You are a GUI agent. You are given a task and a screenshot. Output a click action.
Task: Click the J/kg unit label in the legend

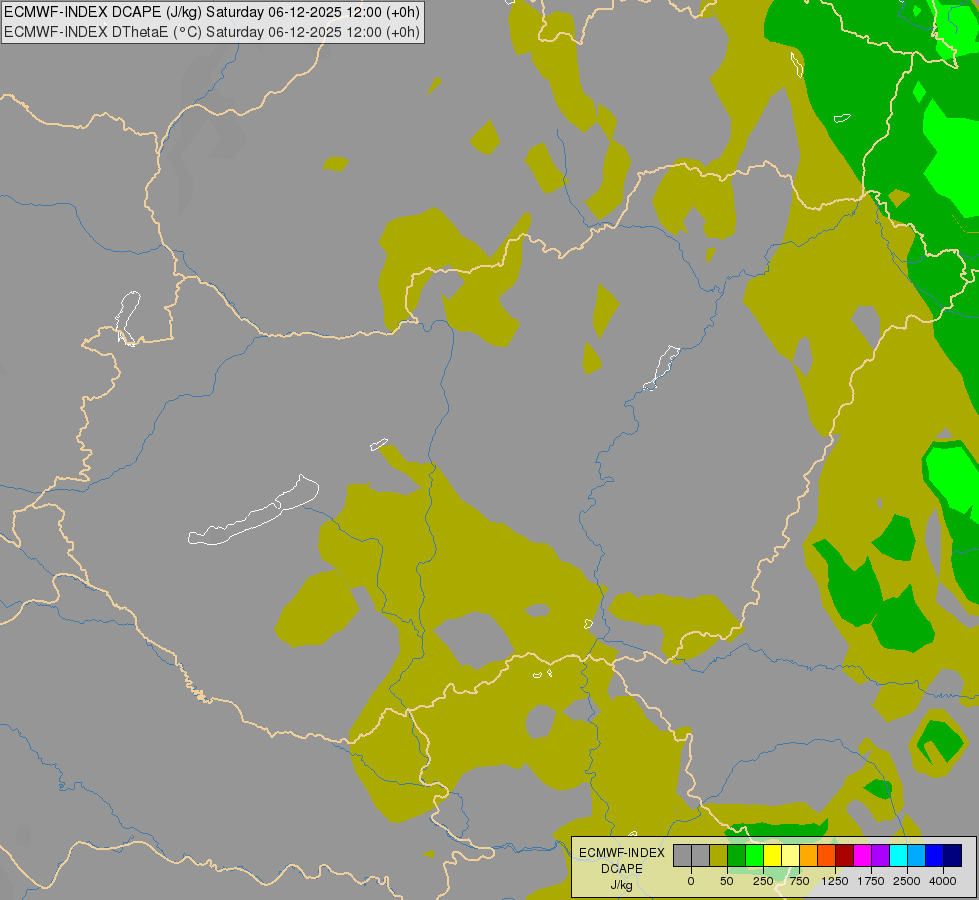[x=622, y=885]
